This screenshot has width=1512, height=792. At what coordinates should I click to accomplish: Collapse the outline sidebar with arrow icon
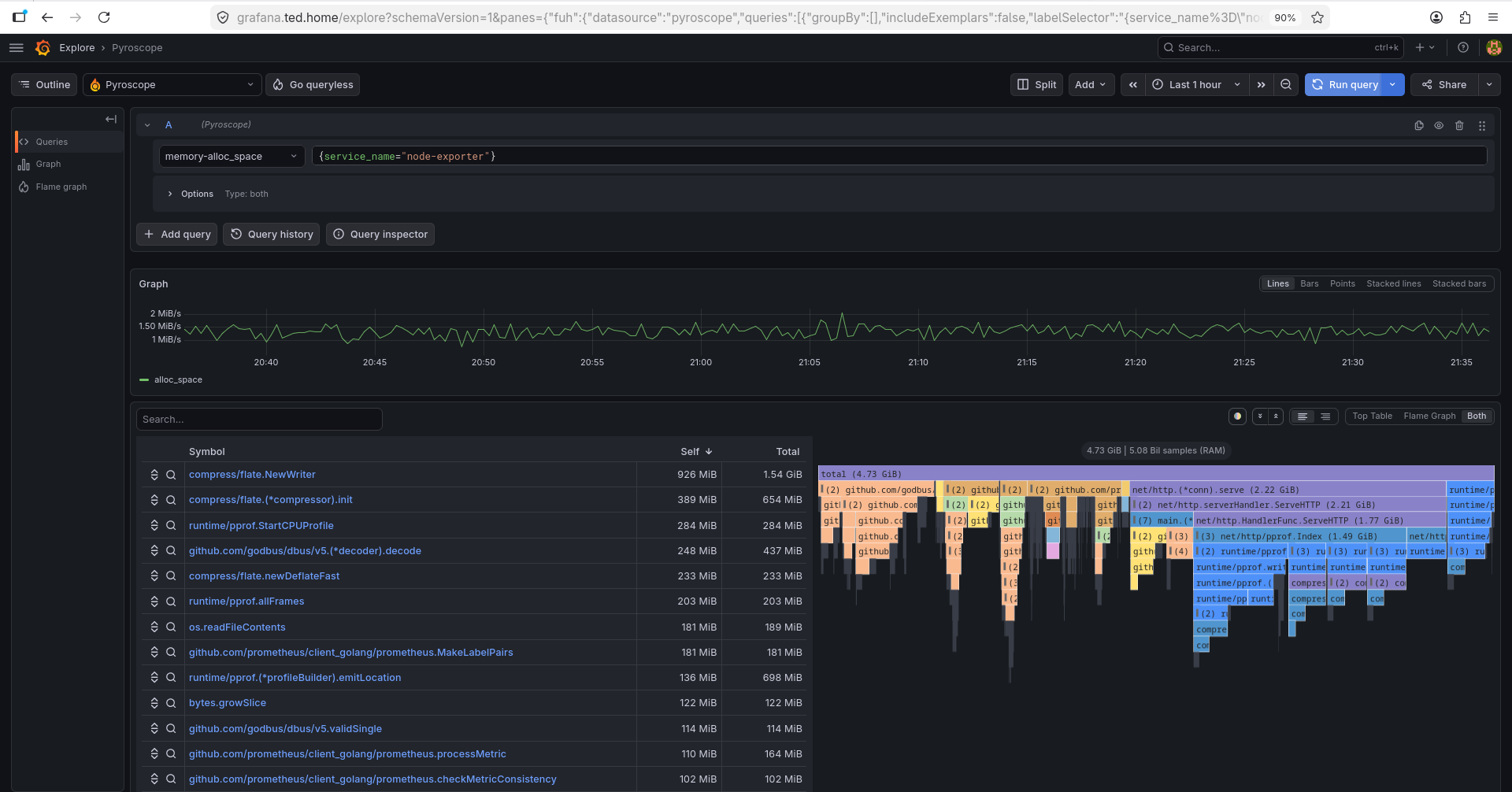tap(111, 119)
